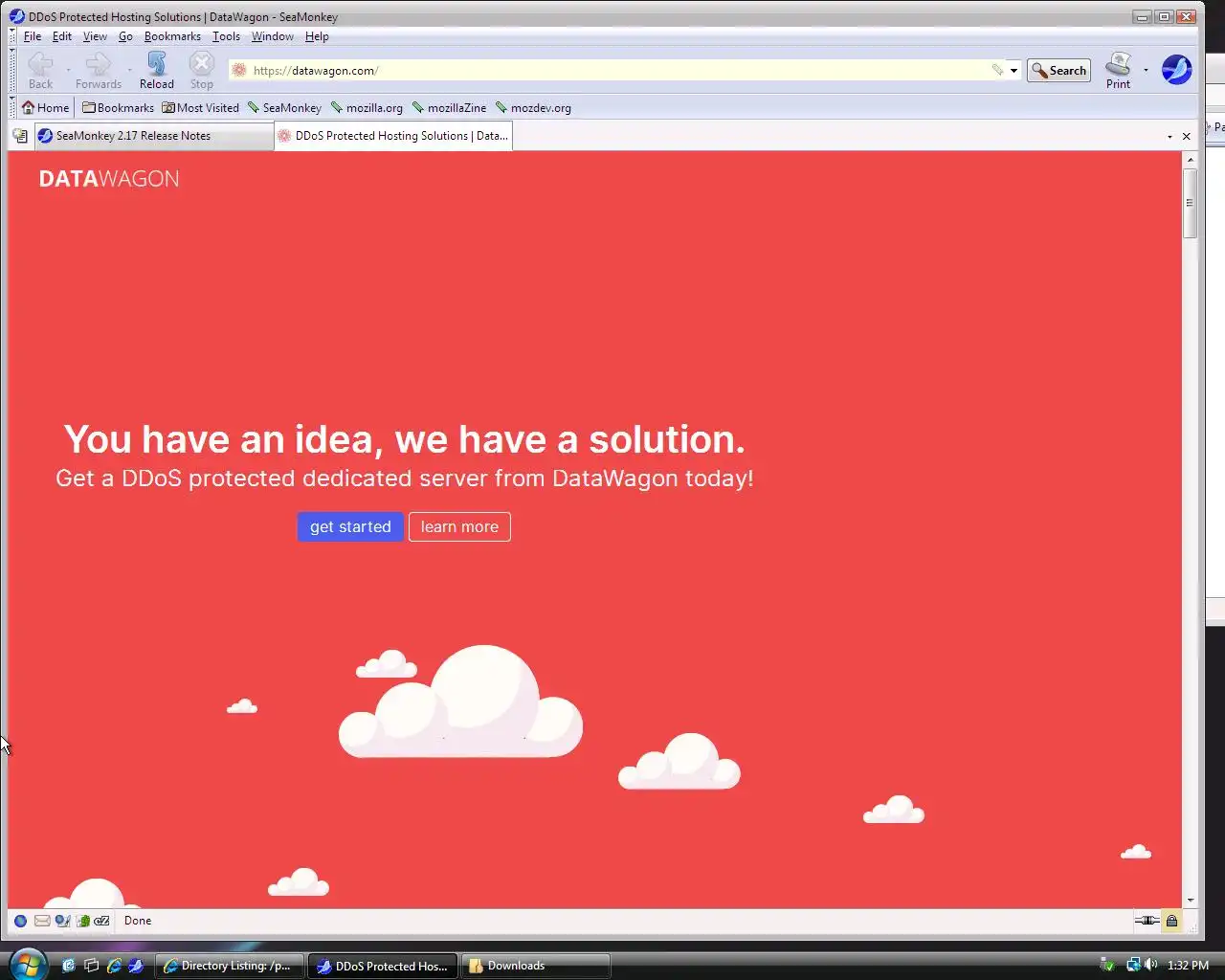Toggle the online/offline connection icon

point(1147,921)
